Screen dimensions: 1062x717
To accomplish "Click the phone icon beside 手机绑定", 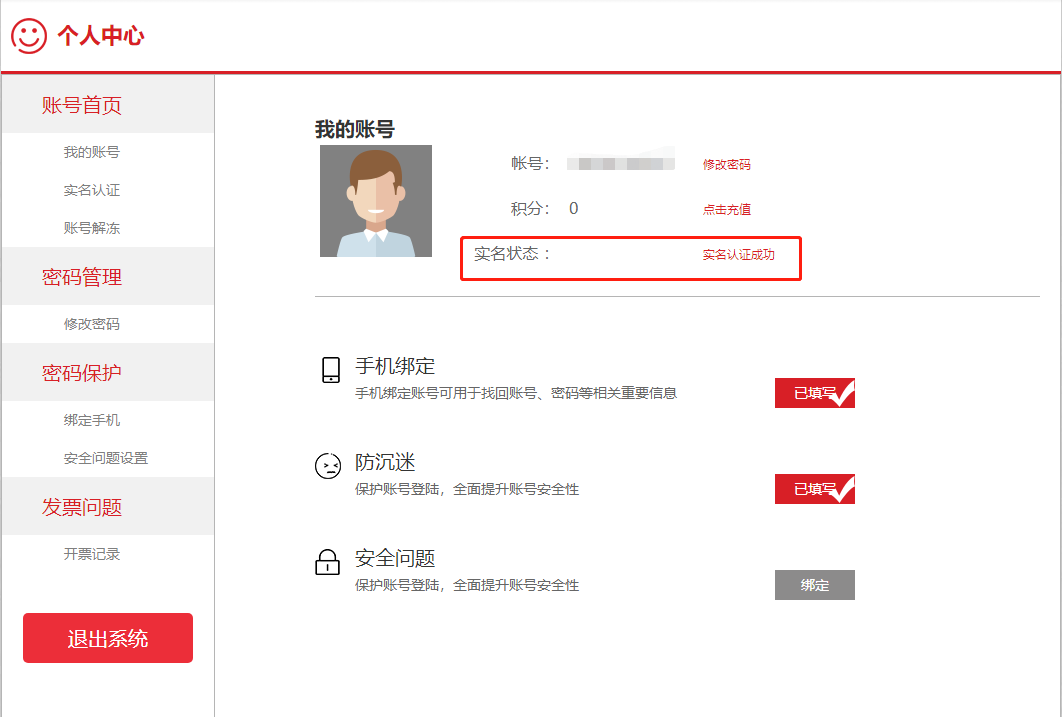I will pyautogui.click(x=331, y=370).
